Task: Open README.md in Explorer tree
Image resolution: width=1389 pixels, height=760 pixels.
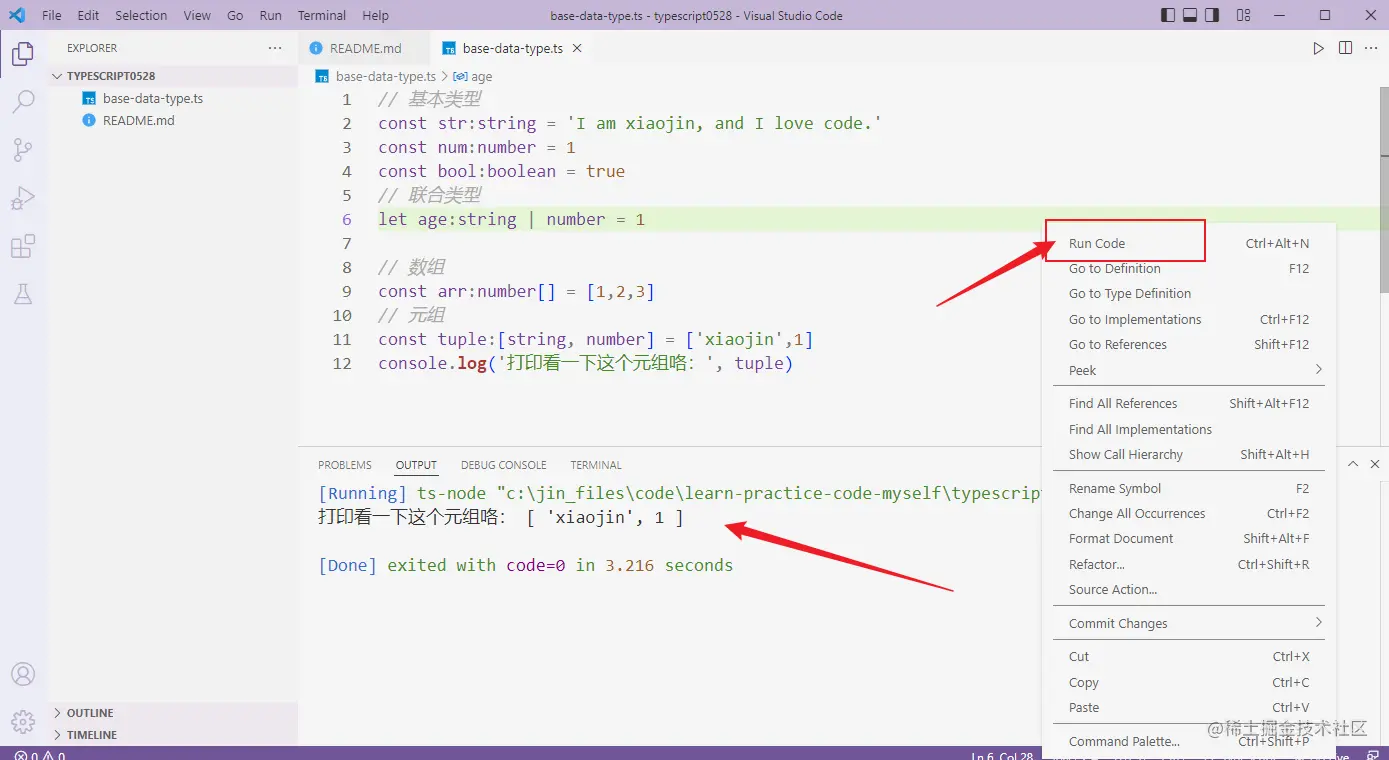Action: [x=172, y=120]
